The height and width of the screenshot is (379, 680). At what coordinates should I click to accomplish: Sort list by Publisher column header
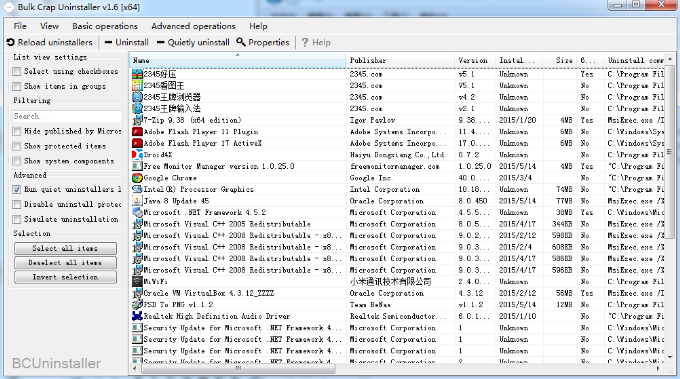pyautogui.click(x=400, y=60)
